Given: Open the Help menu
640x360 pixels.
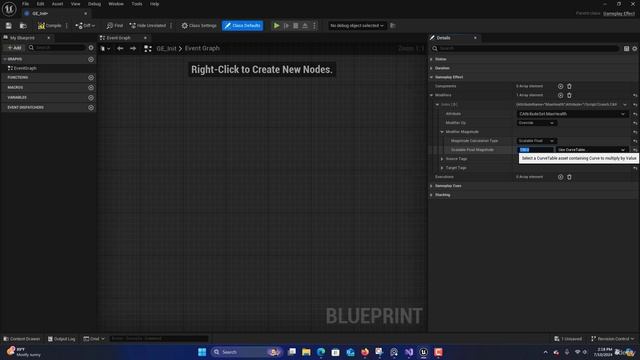Looking at the screenshot, I should (x=154, y=4).
